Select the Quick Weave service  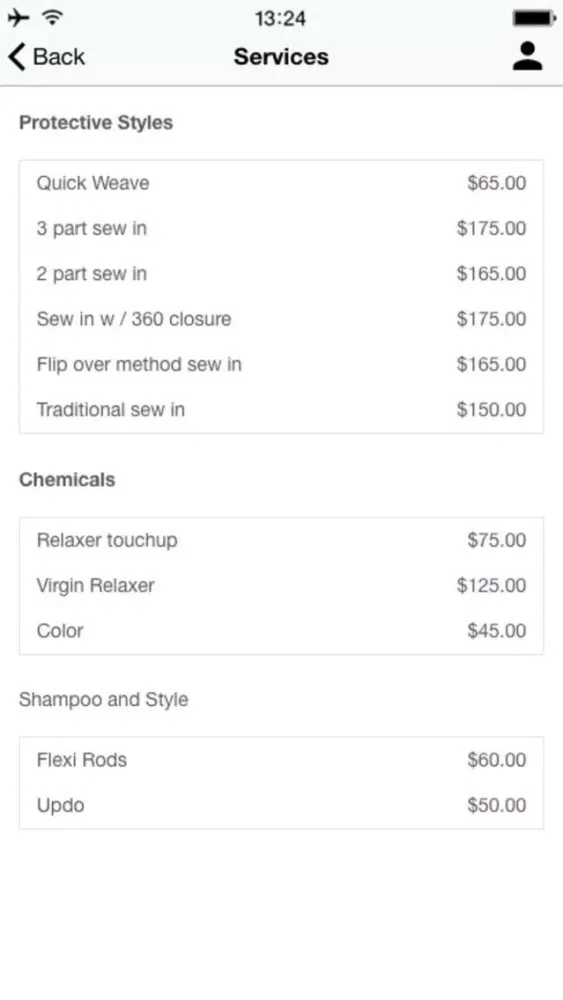[x=281, y=183]
